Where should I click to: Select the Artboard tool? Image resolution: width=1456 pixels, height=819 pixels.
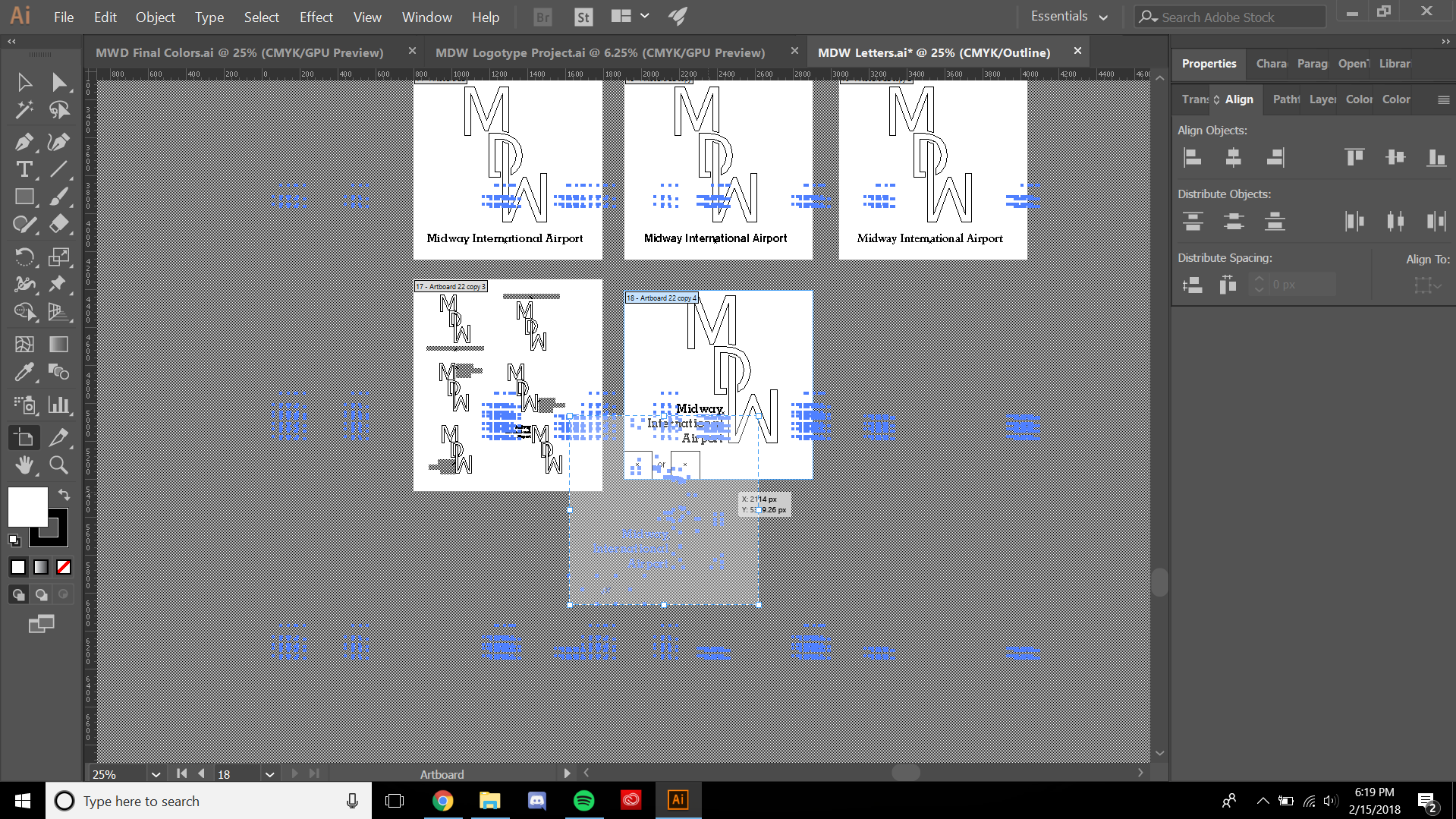tap(24, 437)
